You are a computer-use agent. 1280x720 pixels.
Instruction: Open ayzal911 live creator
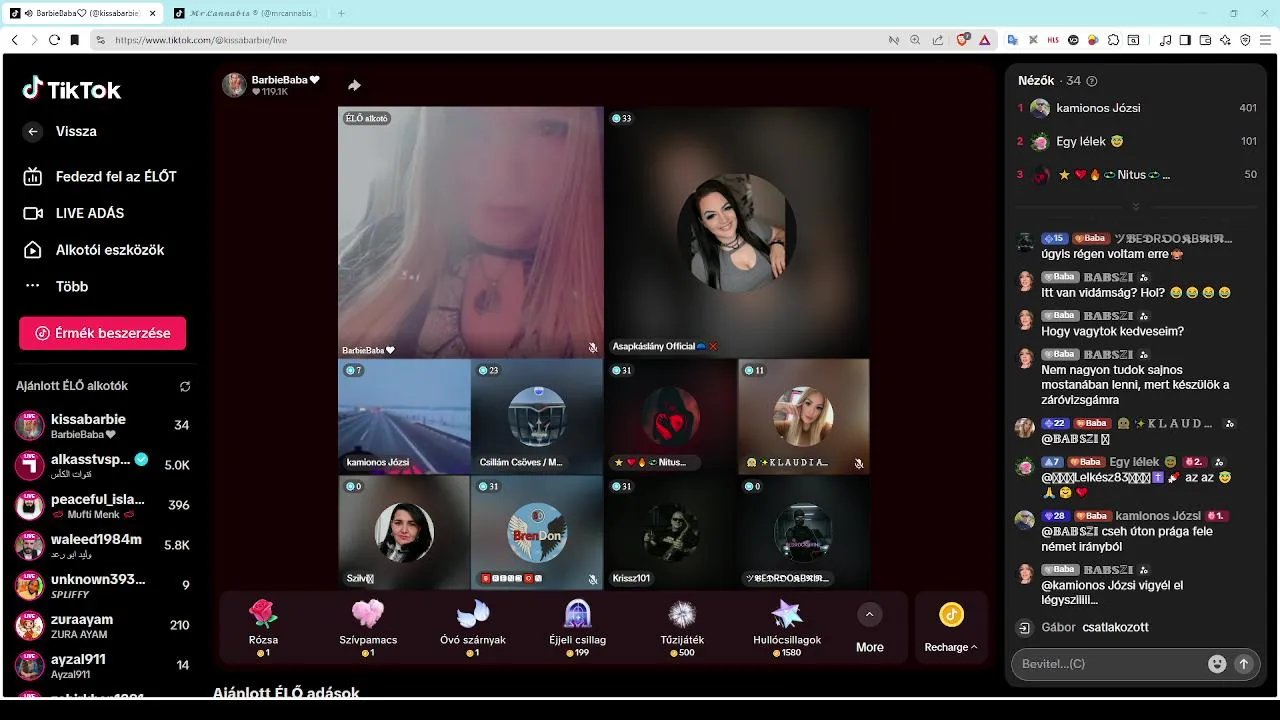click(x=103, y=666)
